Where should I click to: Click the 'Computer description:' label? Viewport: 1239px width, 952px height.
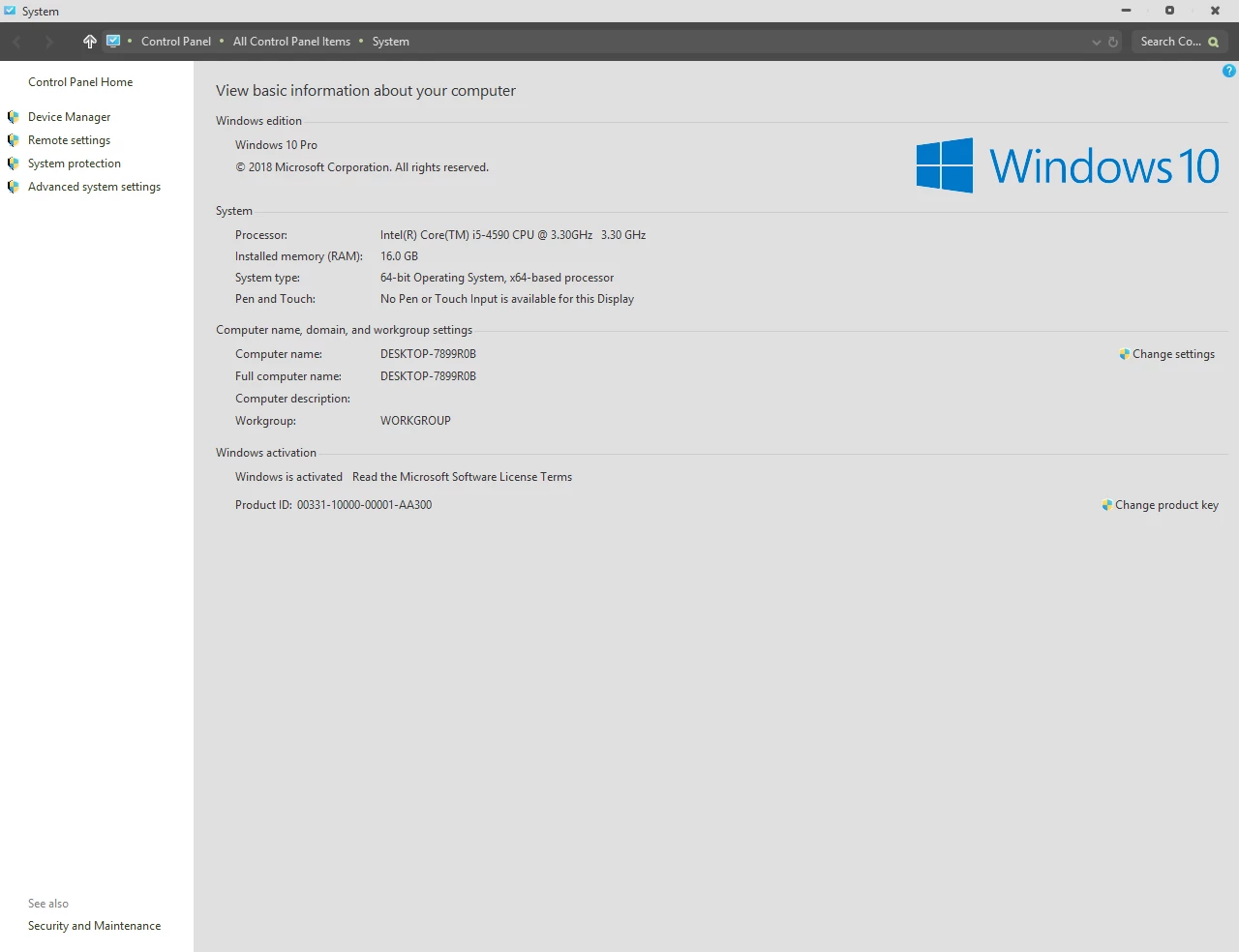tap(292, 399)
